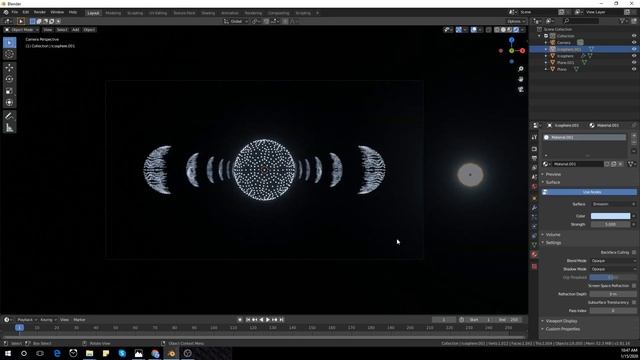Select the Cursor tool

(x=9, y=54)
